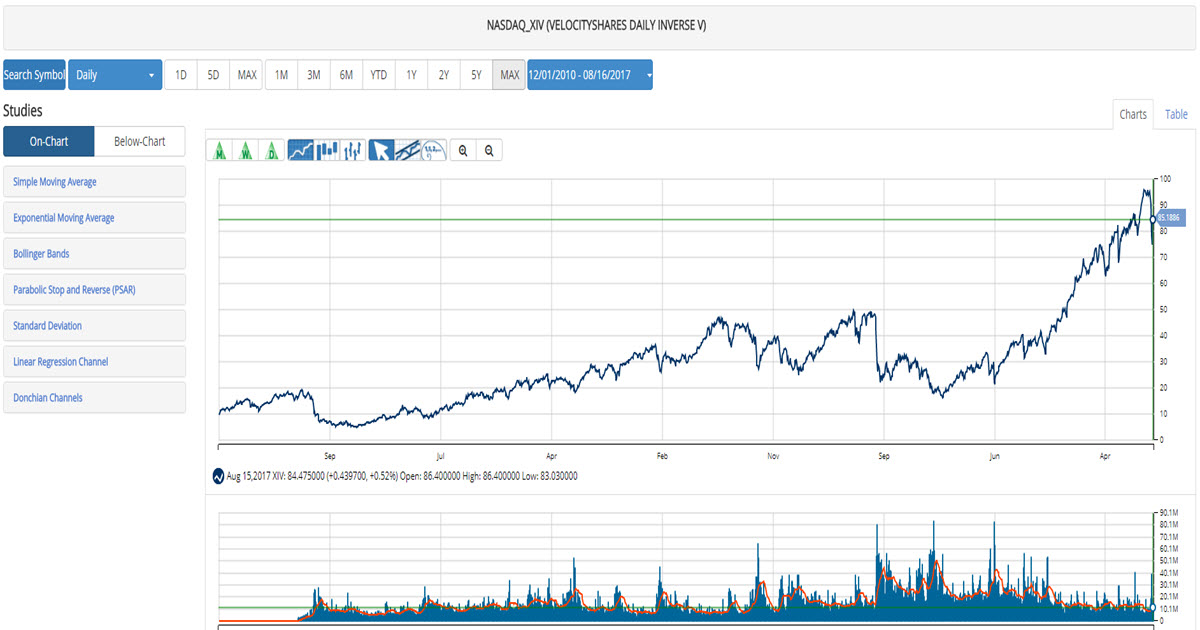The width and height of the screenshot is (1200, 630).
Task: Click the Aug 15, 2017 XIV quote line
Action: 402,477
